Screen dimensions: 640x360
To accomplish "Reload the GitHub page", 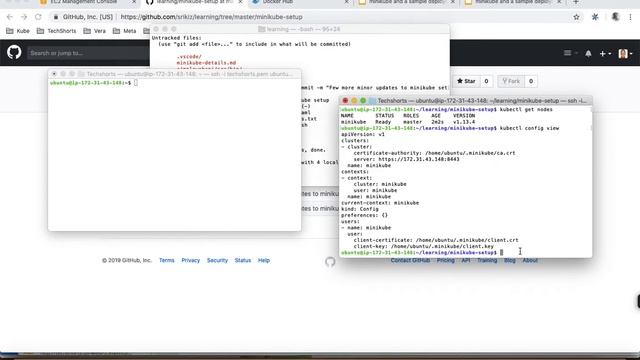I will tap(38, 17).
